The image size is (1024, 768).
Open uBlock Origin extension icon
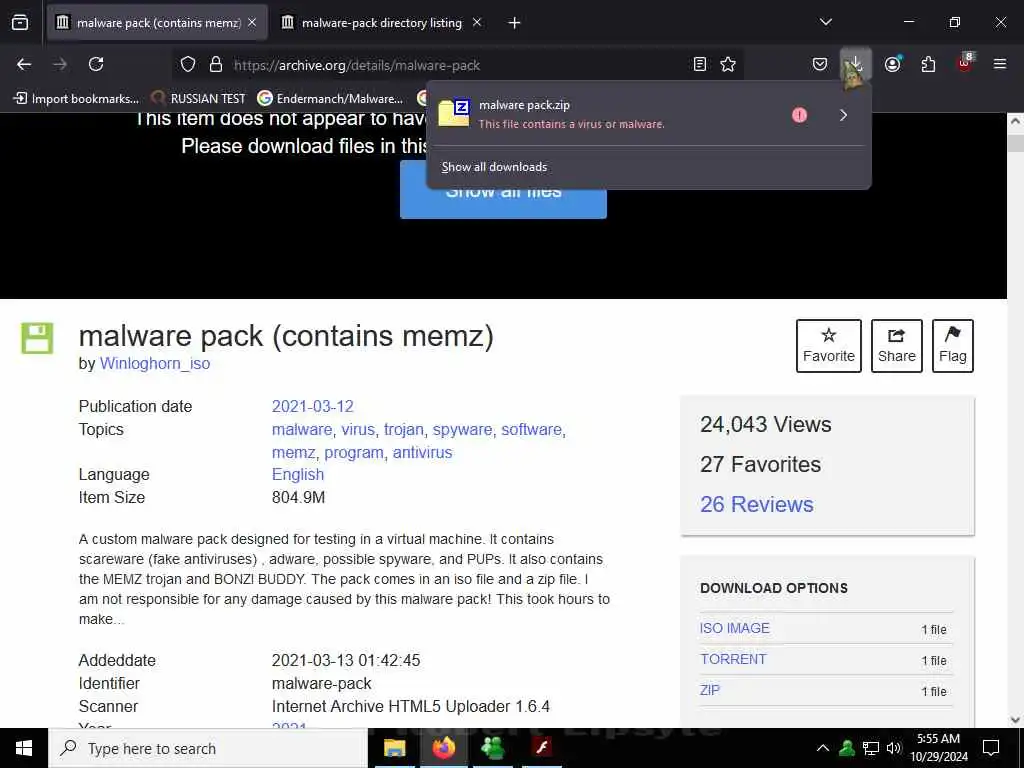pyautogui.click(x=965, y=63)
